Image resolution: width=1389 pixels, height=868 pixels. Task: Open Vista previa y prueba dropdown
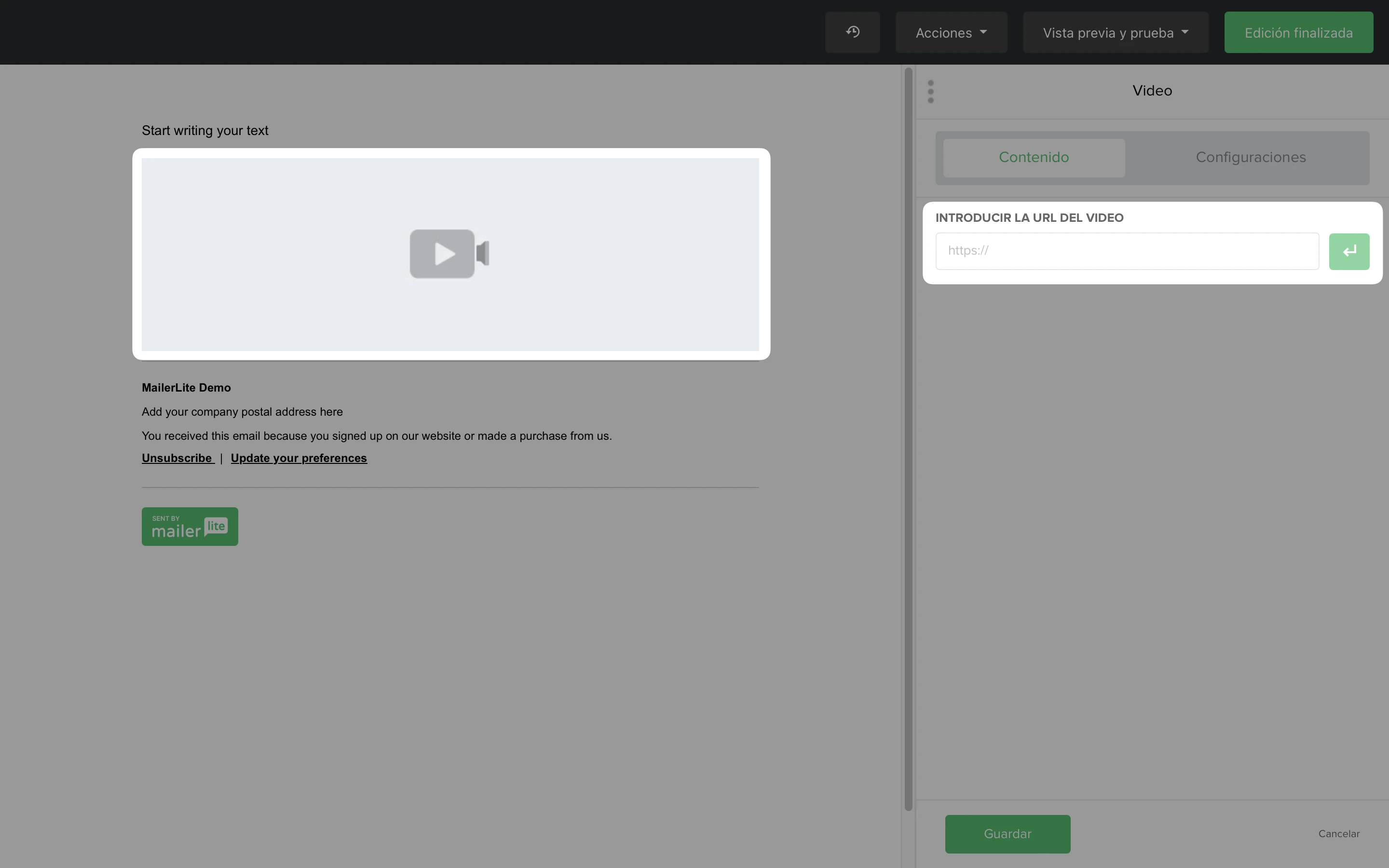1115,33
